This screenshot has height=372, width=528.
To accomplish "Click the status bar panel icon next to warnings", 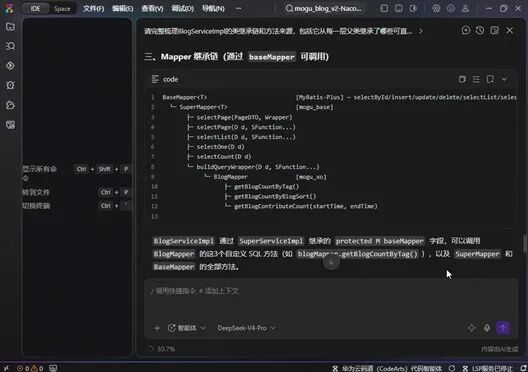I will click(53, 368).
